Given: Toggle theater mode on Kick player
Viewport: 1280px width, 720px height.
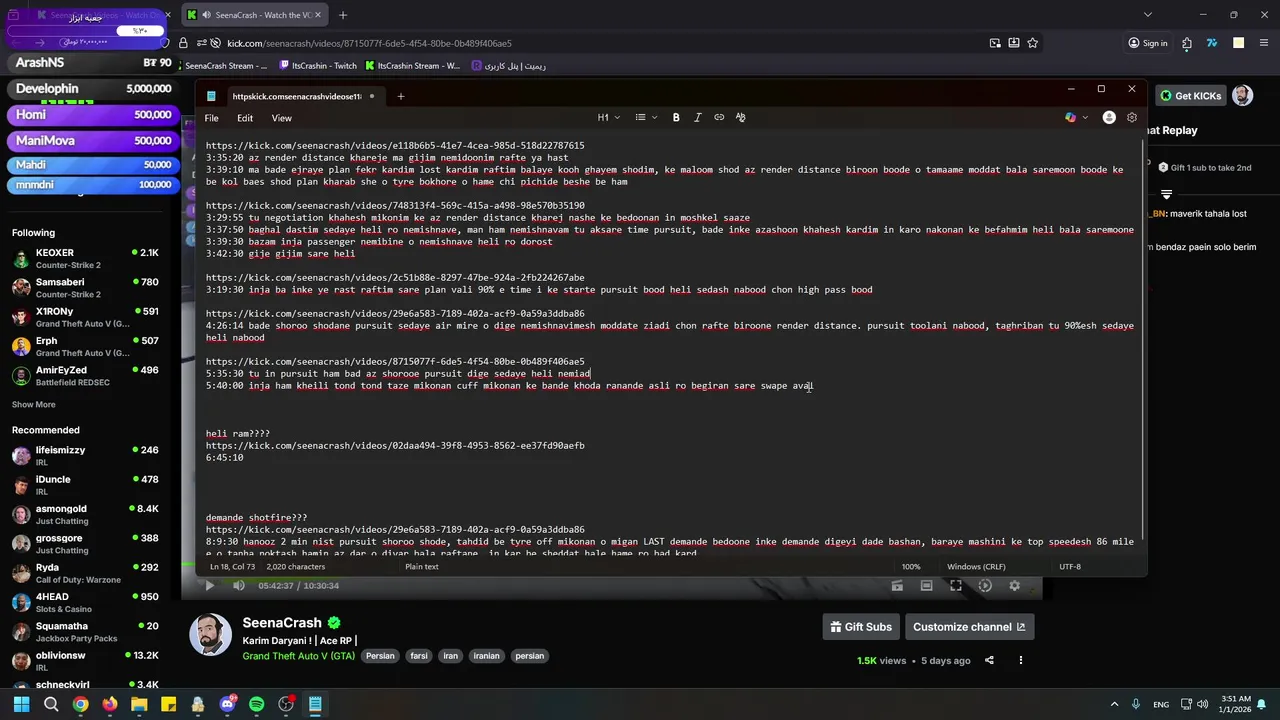Looking at the screenshot, I should tap(927, 585).
